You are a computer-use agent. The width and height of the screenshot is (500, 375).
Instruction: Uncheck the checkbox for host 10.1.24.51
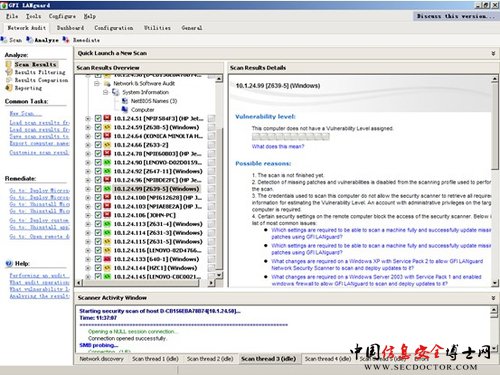coord(98,118)
